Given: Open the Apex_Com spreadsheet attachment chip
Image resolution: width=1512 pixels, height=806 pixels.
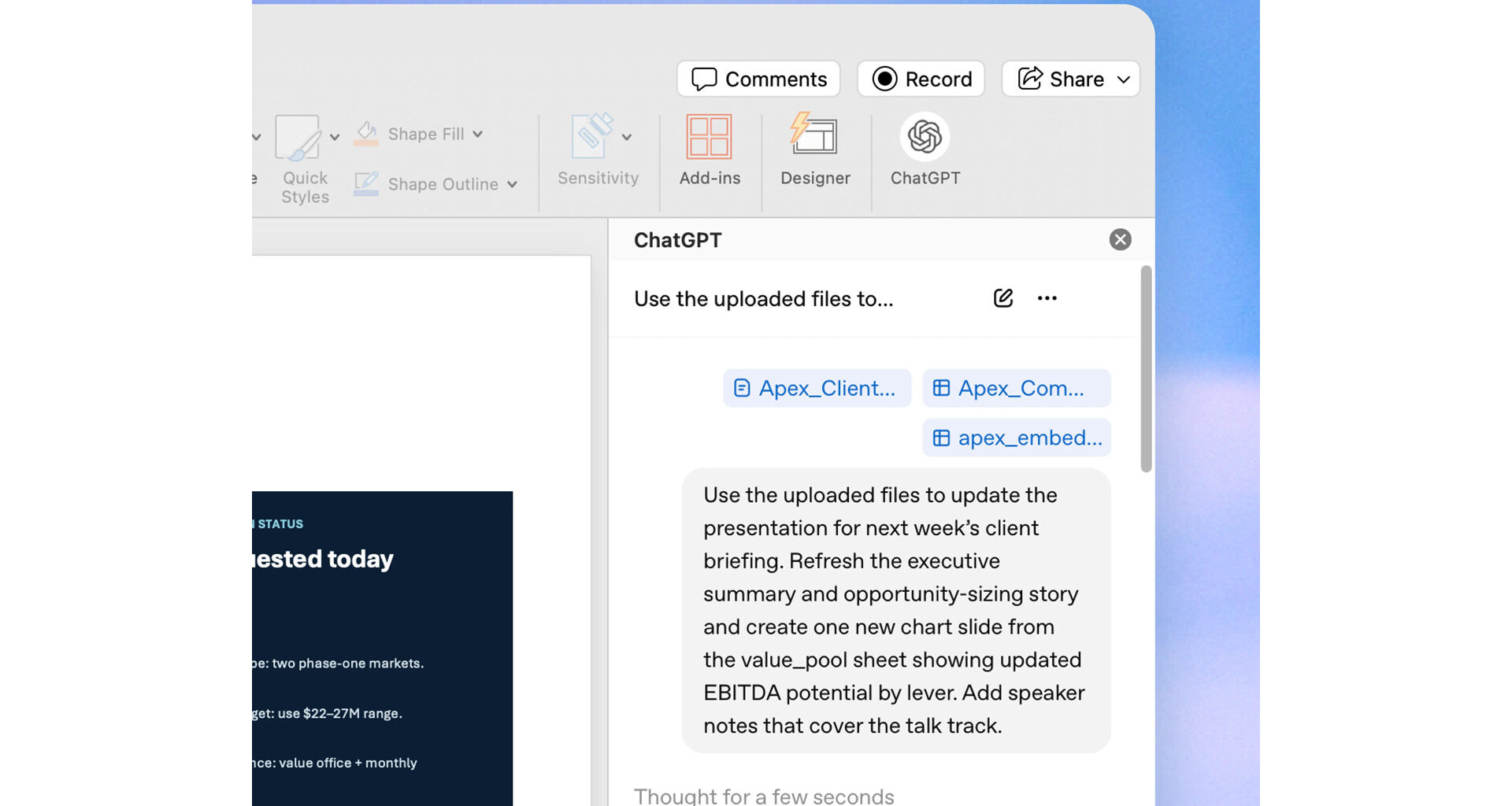Looking at the screenshot, I should tap(1017, 388).
